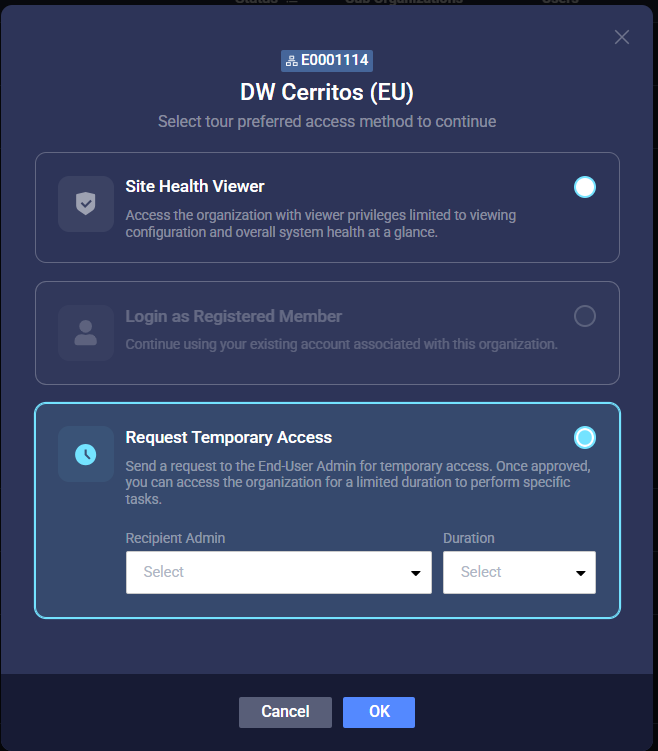This screenshot has height=751, width=658.
Task: Click the Cancel button
Action: [x=285, y=712]
